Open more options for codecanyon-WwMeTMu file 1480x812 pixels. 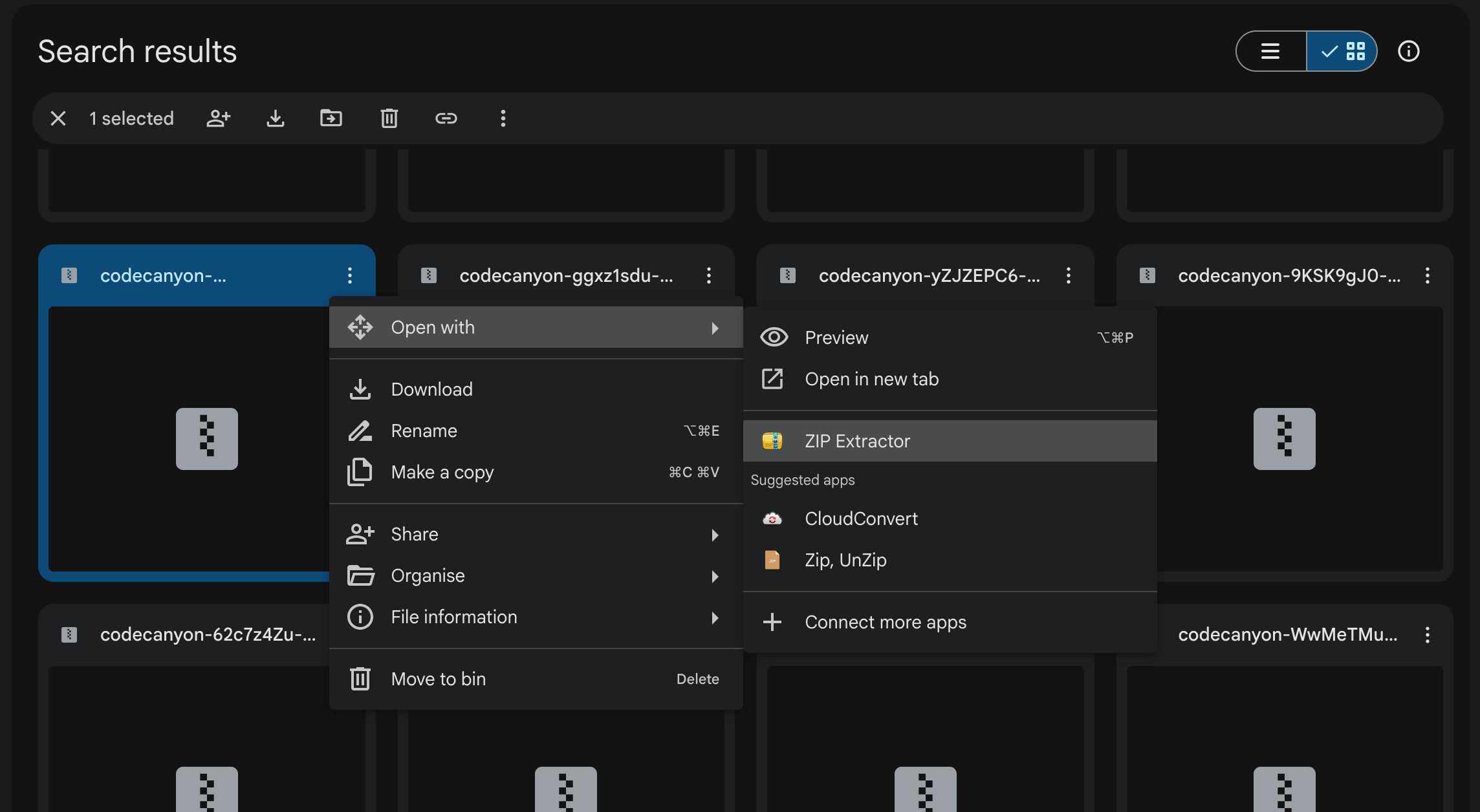pos(1428,635)
